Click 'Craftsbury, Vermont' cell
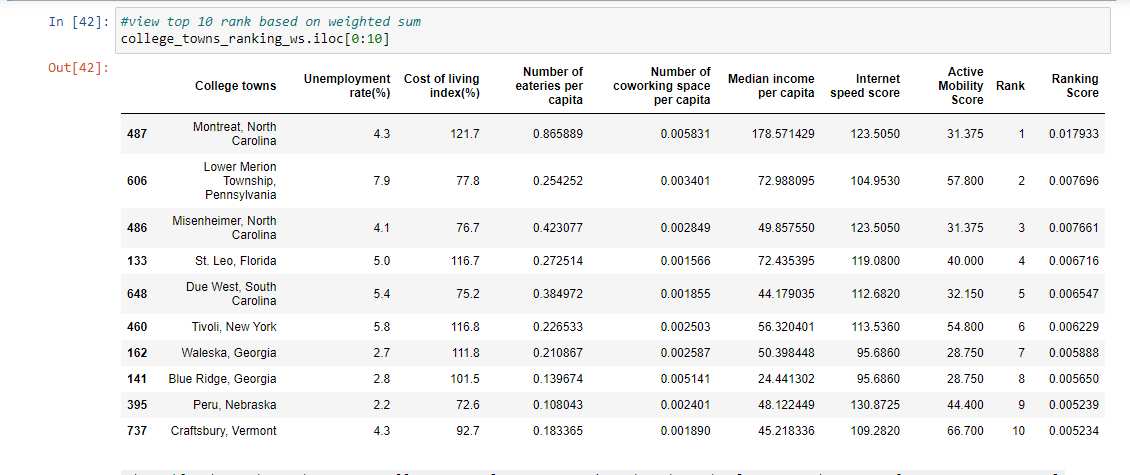The image size is (1130, 475). pyautogui.click(x=223, y=430)
